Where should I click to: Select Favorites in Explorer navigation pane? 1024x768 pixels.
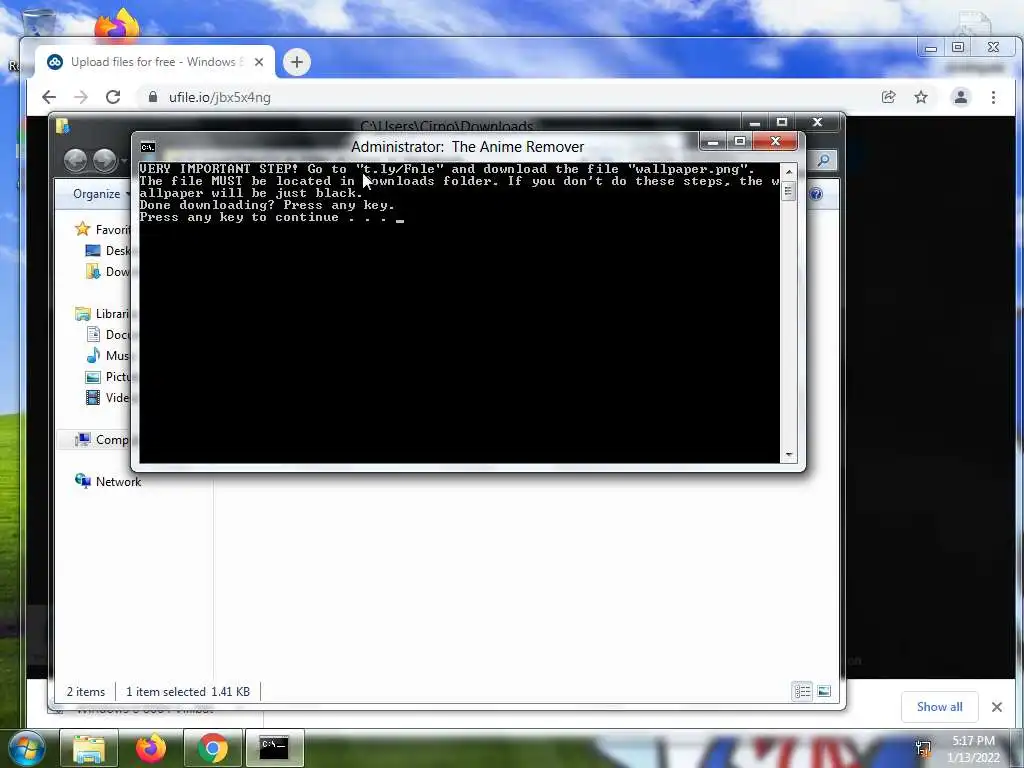click(103, 229)
